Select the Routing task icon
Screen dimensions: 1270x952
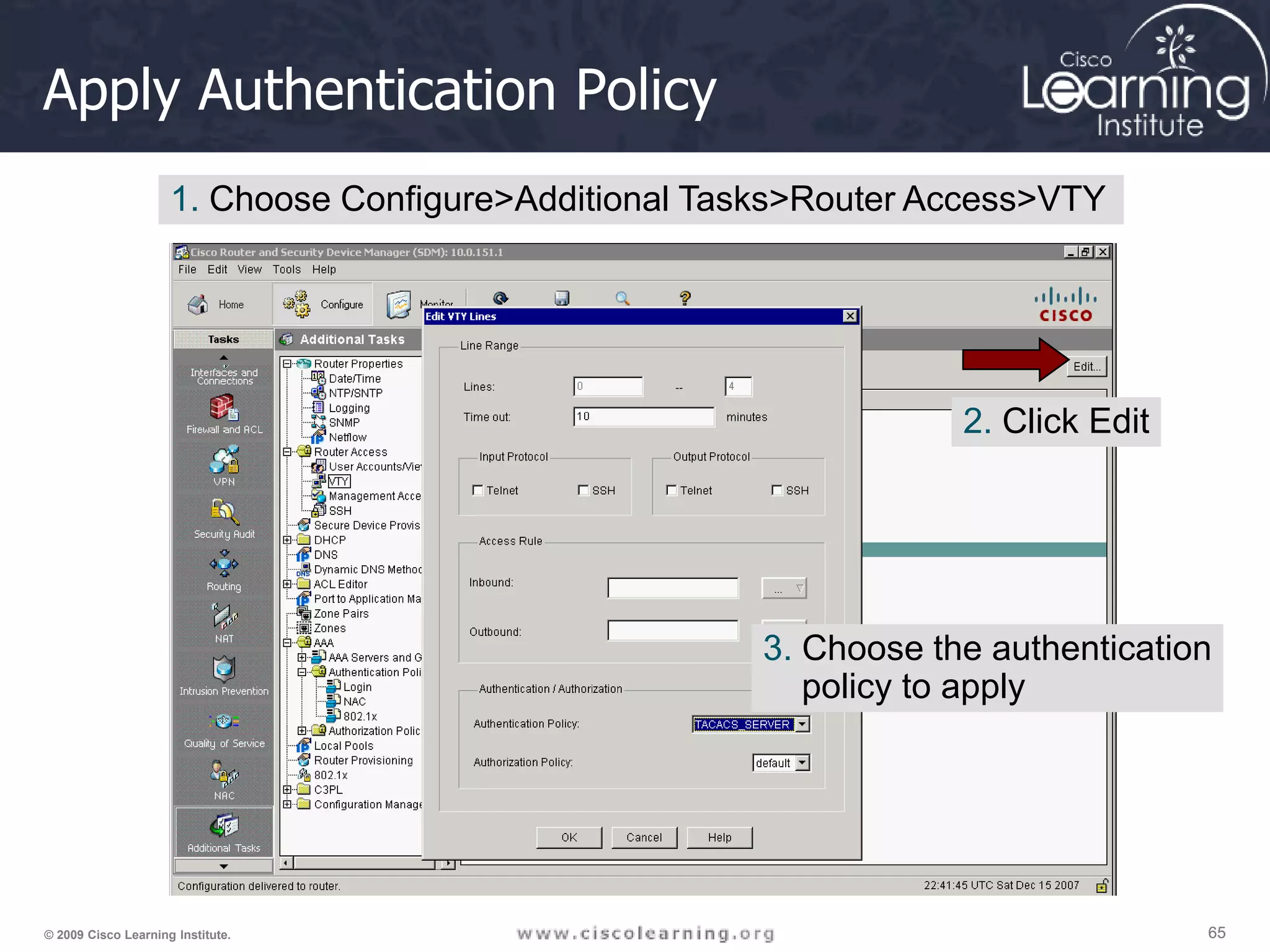[x=224, y=565]
